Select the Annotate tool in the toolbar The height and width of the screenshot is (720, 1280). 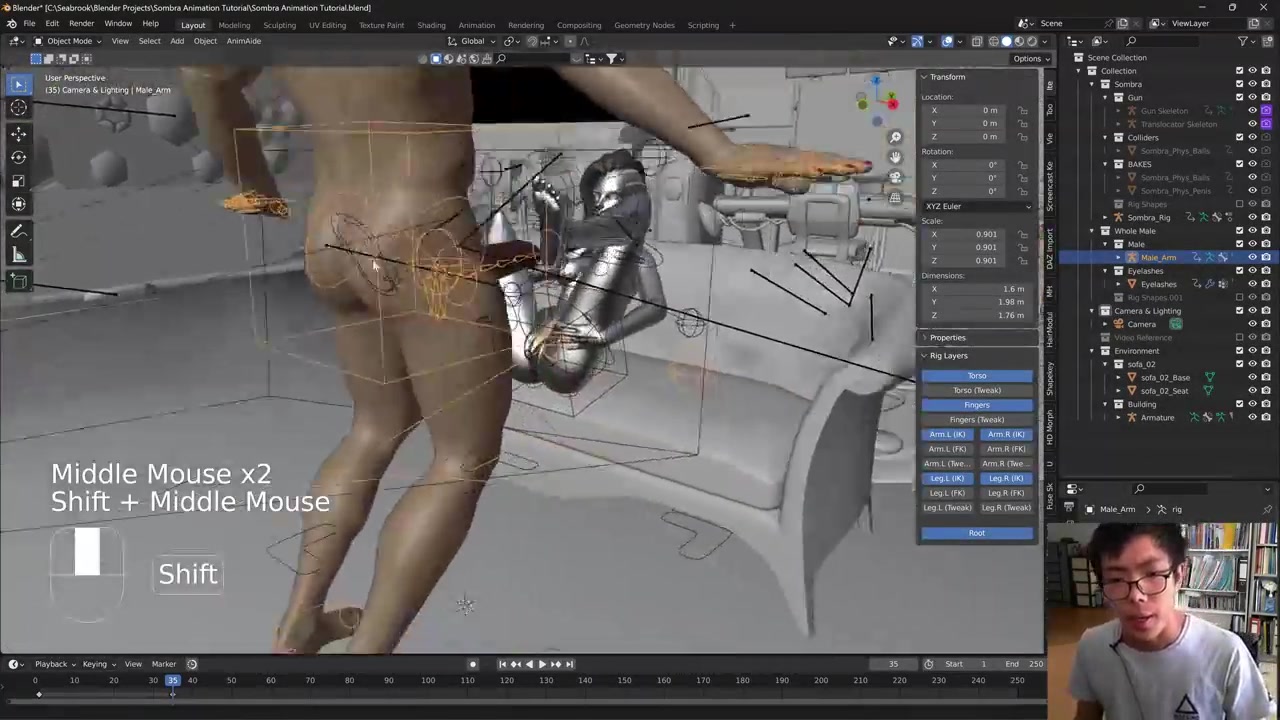pyautogui.click(x=18, y=231)
